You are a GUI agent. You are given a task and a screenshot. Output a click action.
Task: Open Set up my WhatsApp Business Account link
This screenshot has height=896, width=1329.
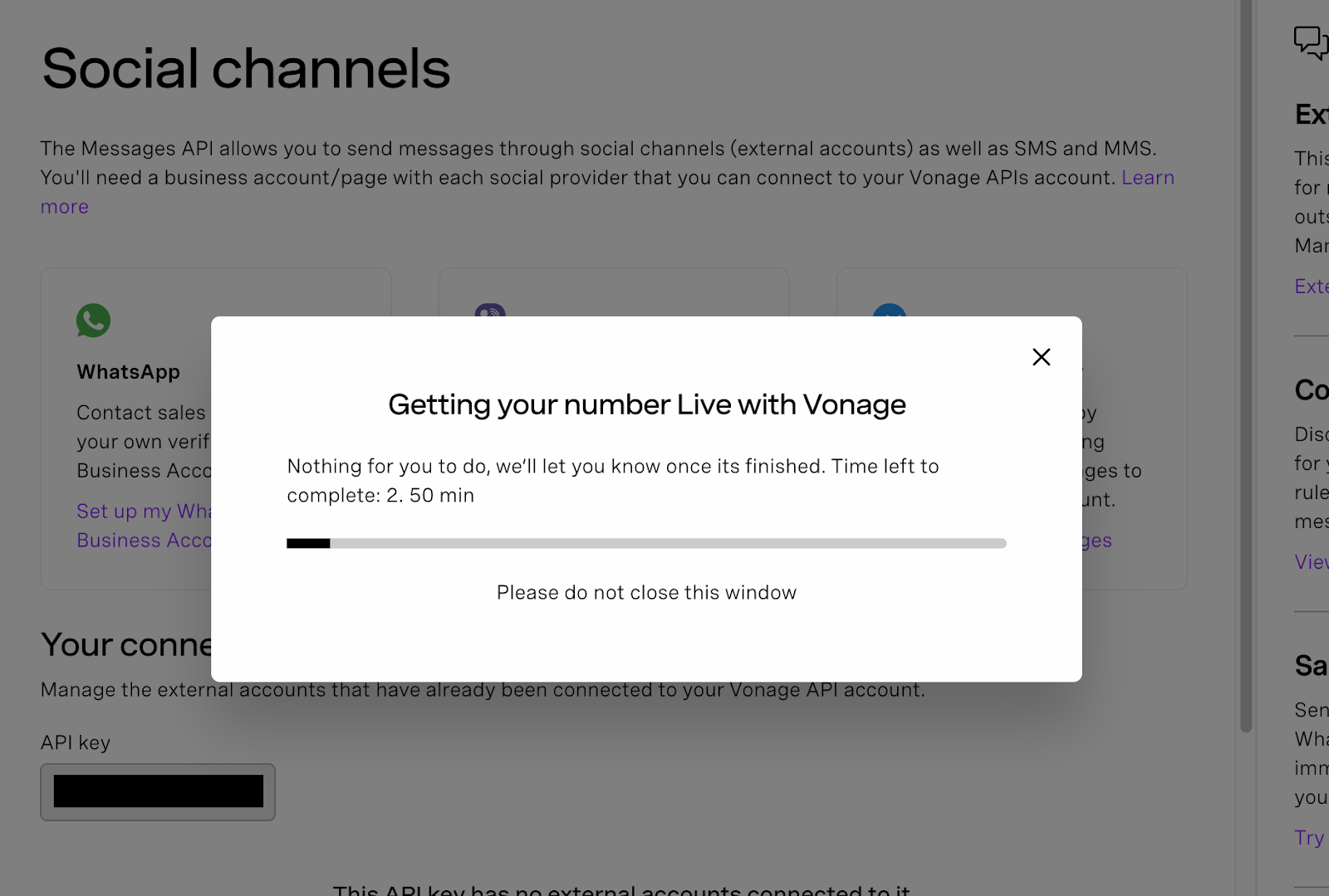[144, 526]
